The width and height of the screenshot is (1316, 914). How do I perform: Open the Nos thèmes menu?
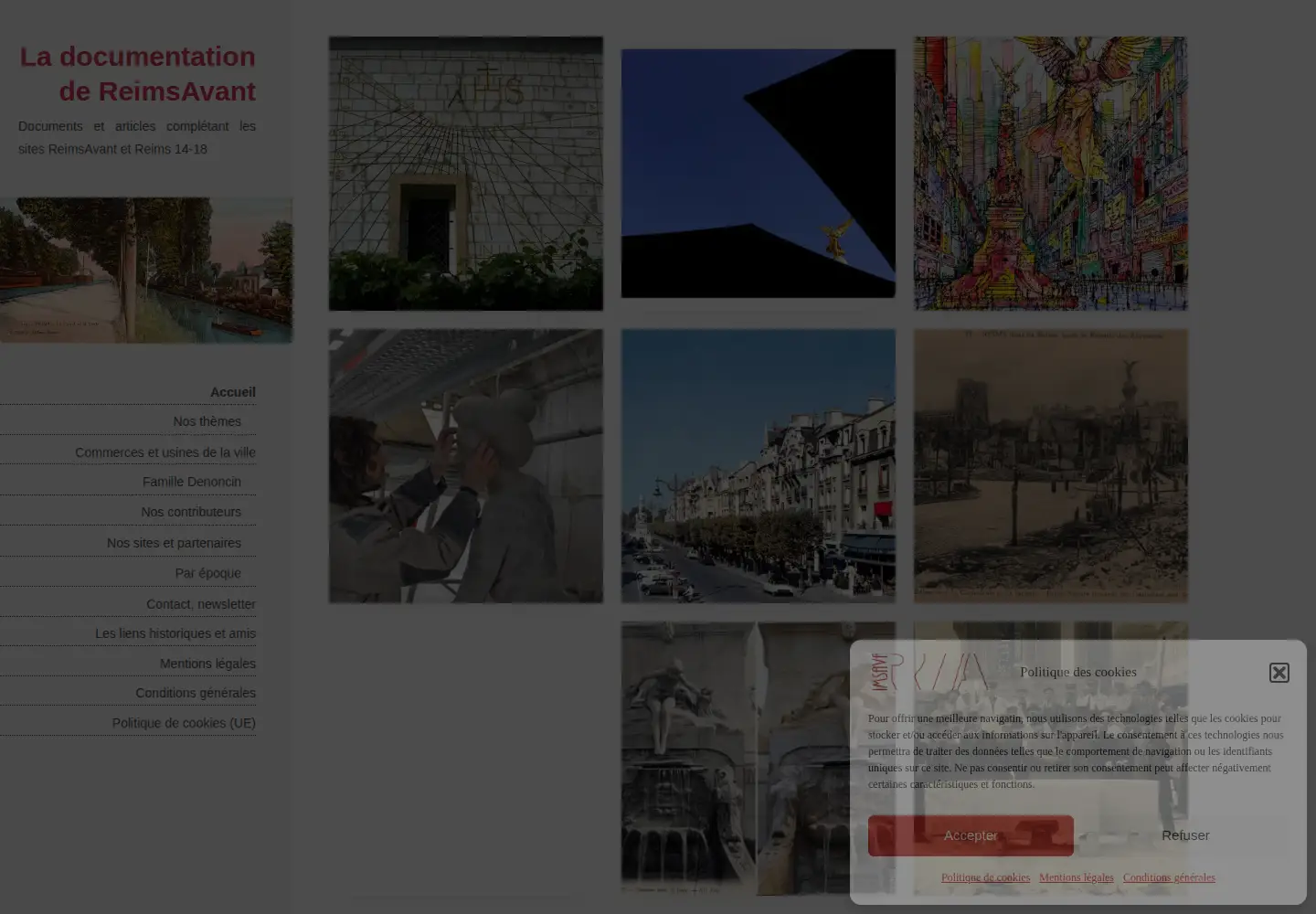pyautogui.click(x=207, y=421)
